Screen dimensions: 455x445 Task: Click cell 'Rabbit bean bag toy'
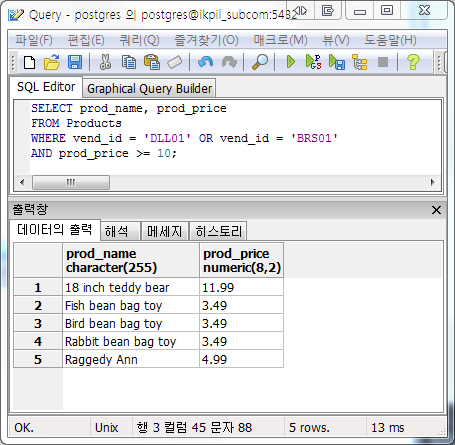(x=131, y=341)
